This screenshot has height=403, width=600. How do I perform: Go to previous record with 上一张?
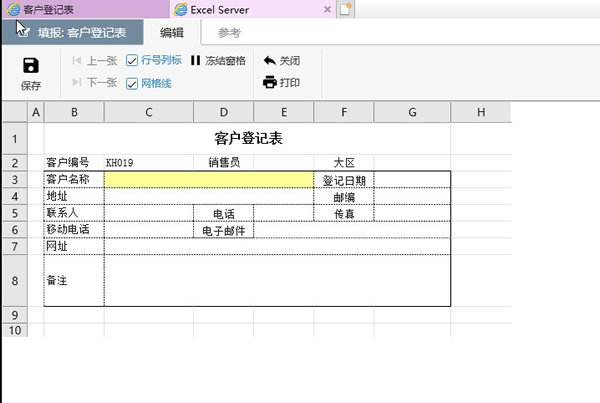[x=95, y=60]
